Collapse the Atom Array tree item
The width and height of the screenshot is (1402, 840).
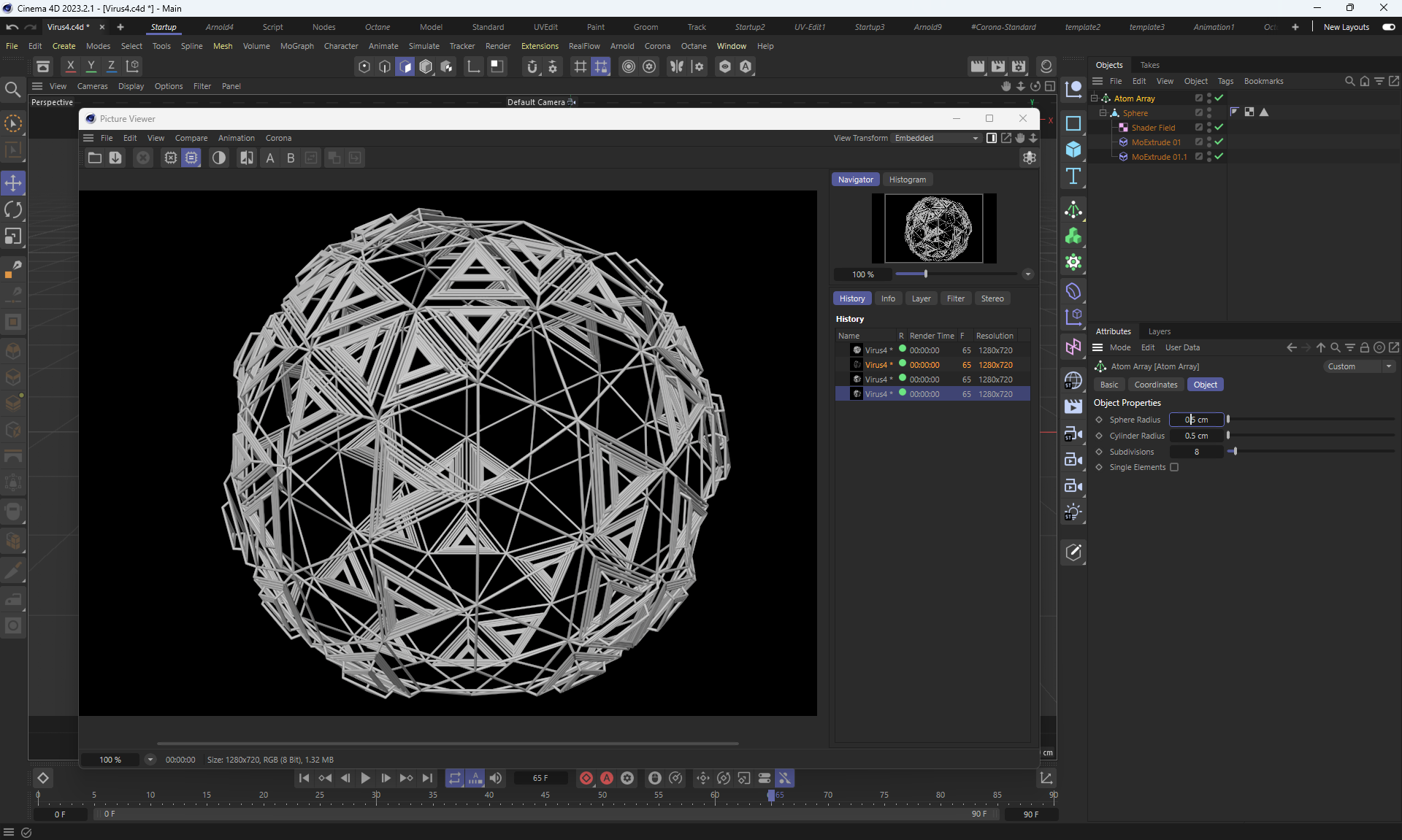tap(1094, 98)
